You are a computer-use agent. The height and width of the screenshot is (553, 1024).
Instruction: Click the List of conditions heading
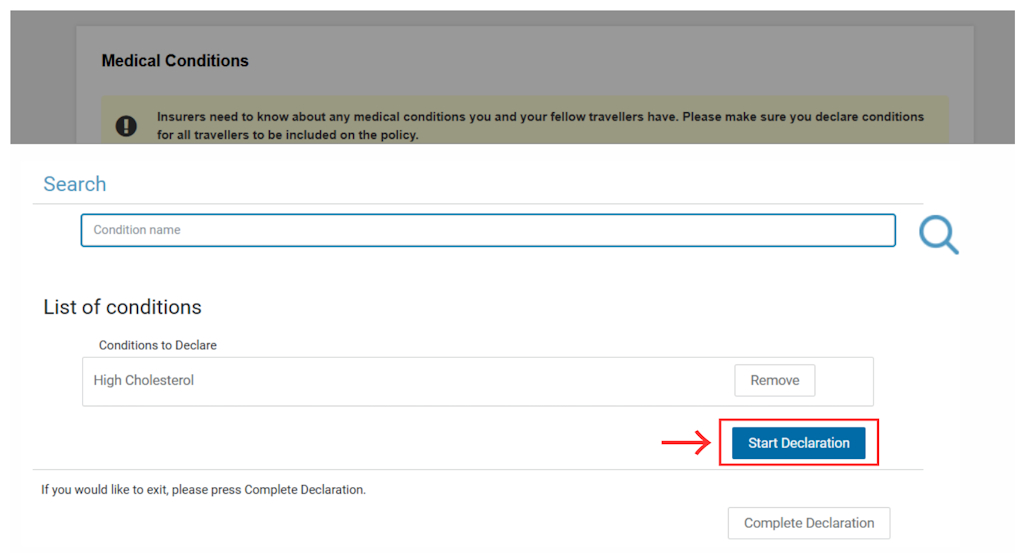click(122, 307)
